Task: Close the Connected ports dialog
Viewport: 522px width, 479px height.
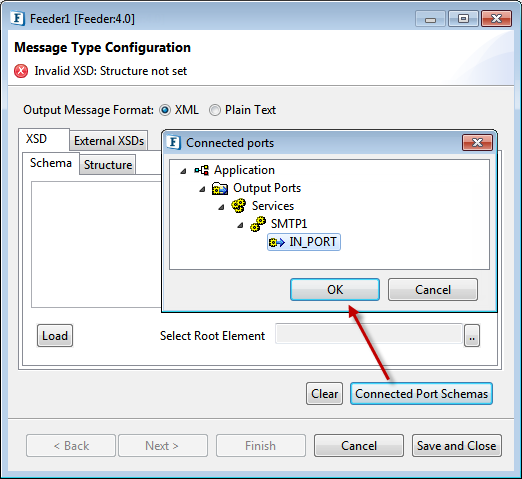Action: pyautogui.click(x=477, y=143)
